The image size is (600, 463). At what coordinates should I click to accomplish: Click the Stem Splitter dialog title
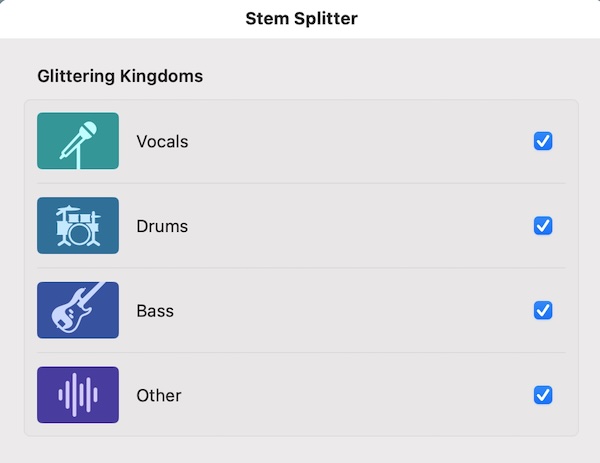point(302,18)
